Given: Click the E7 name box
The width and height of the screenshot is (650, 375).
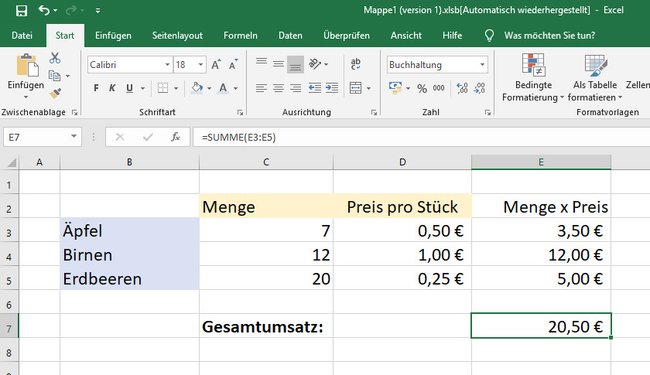Looking at the screenshot, I should (36, 137).
